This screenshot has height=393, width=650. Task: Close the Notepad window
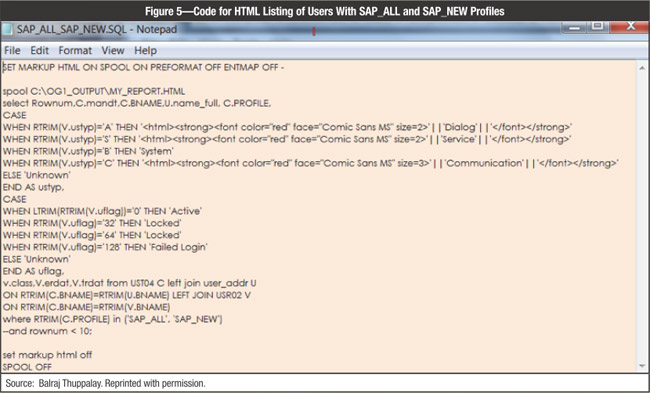[x=631, y=27]
